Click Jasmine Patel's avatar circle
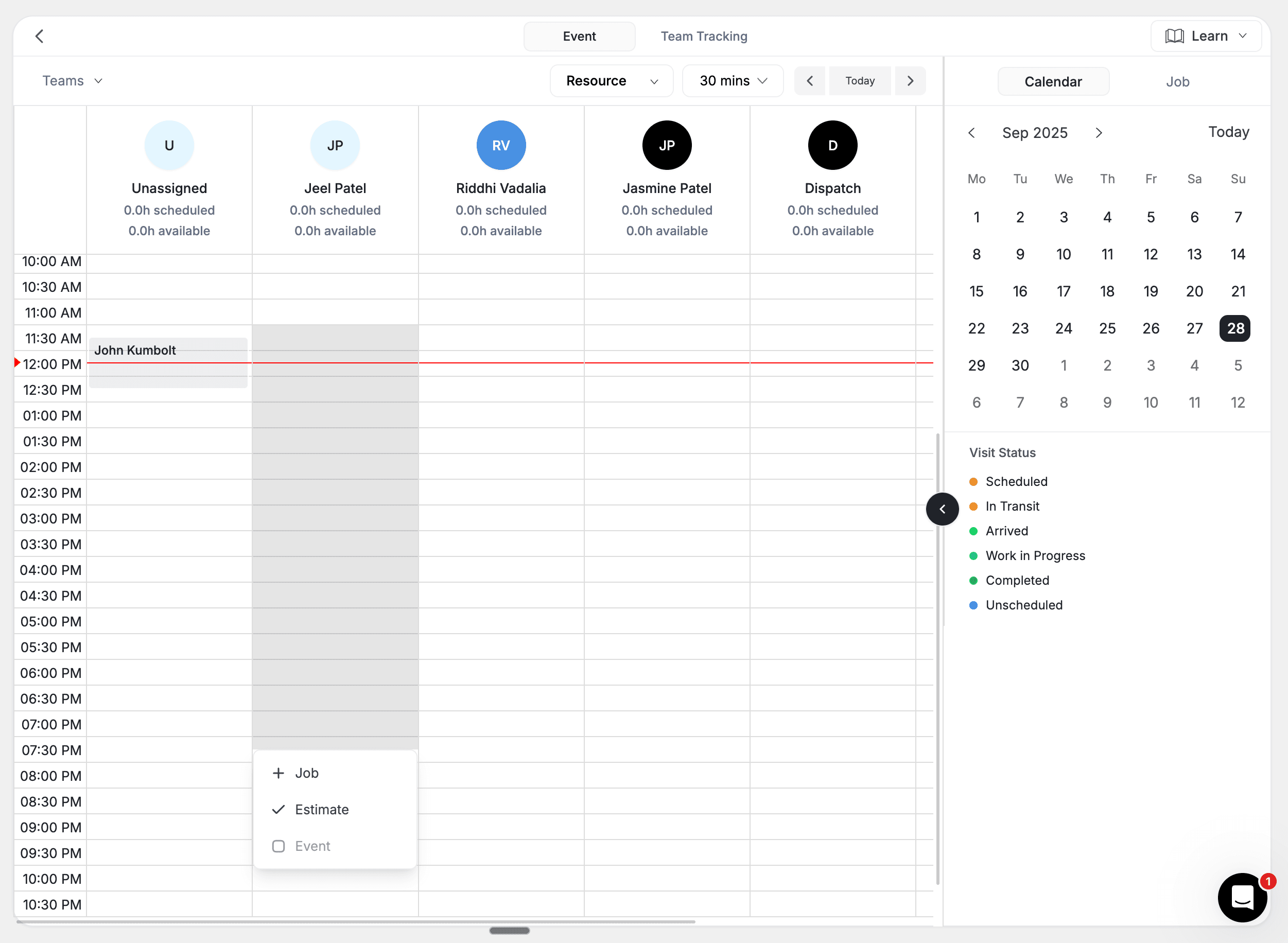1288x943 pixels. (x=666, y=145)
